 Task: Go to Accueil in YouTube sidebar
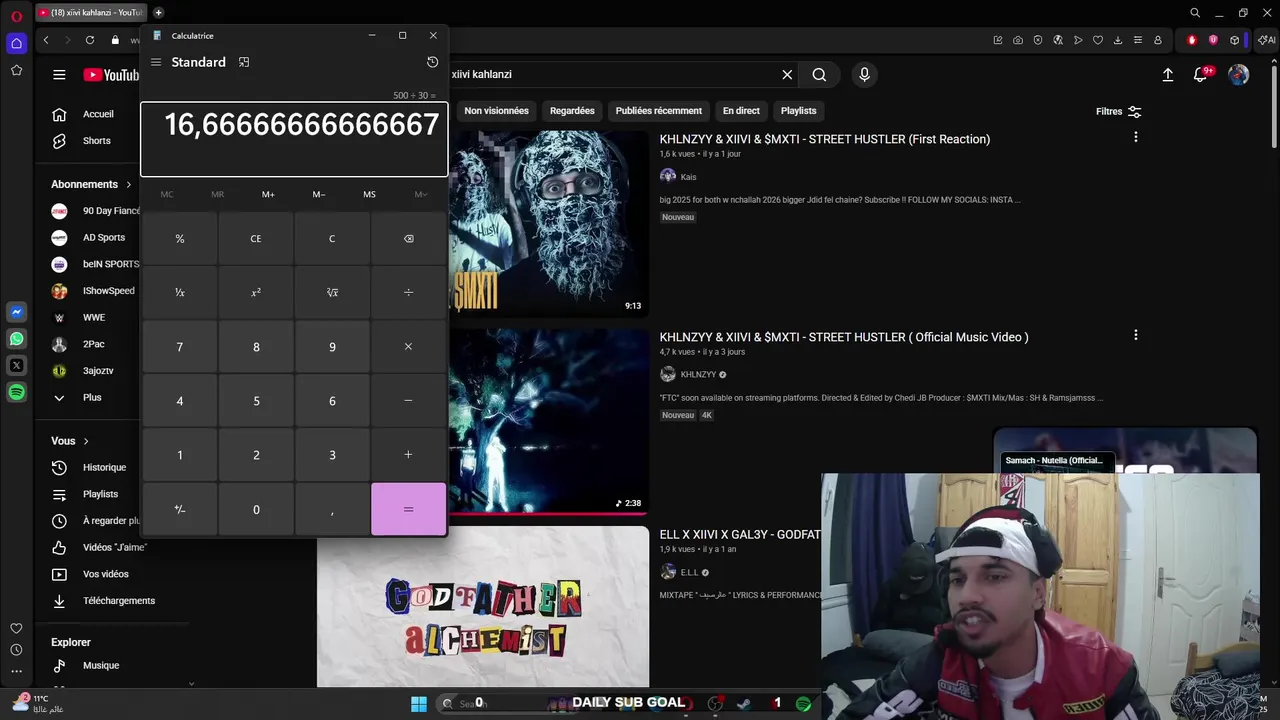(97, 114)
